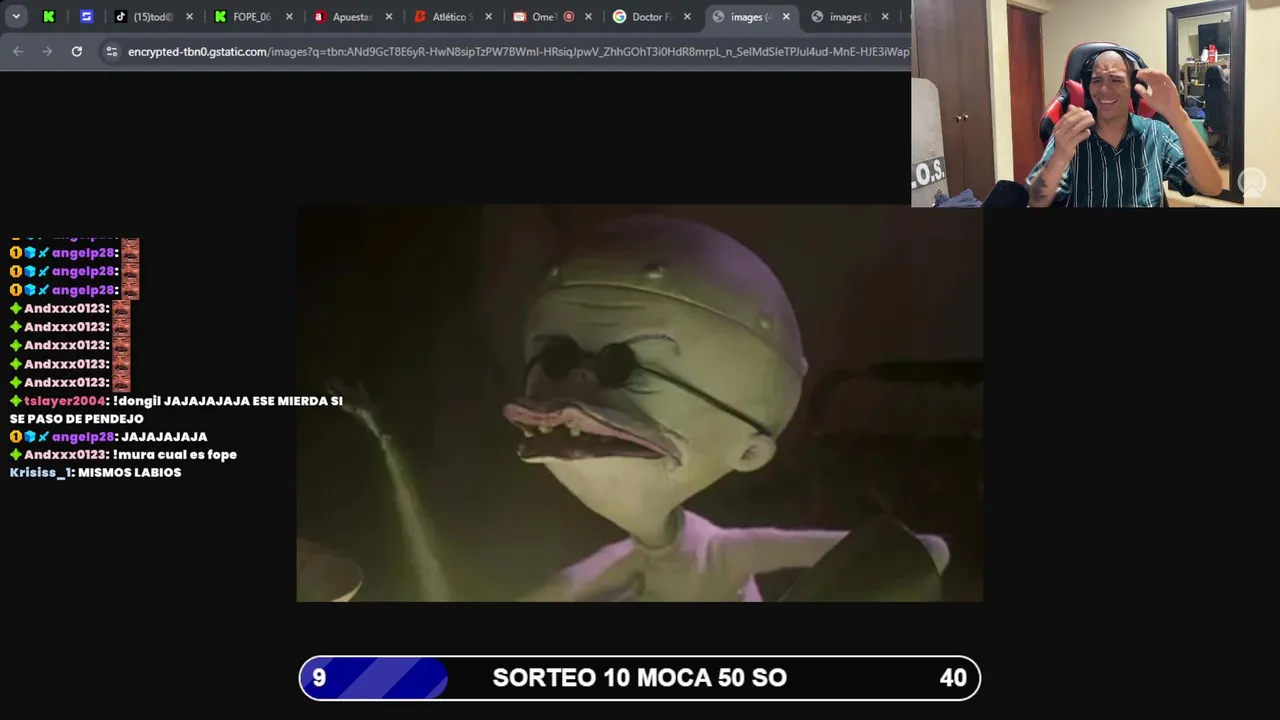Click the webcam overlay of the streamer
The image size is (1280, 720).
1095,103
